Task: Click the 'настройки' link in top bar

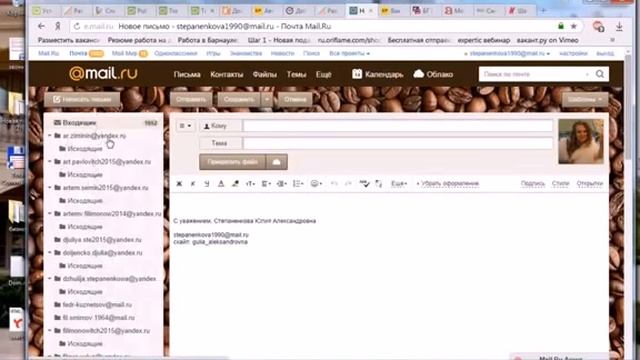Action: click(x=573, y=53)
